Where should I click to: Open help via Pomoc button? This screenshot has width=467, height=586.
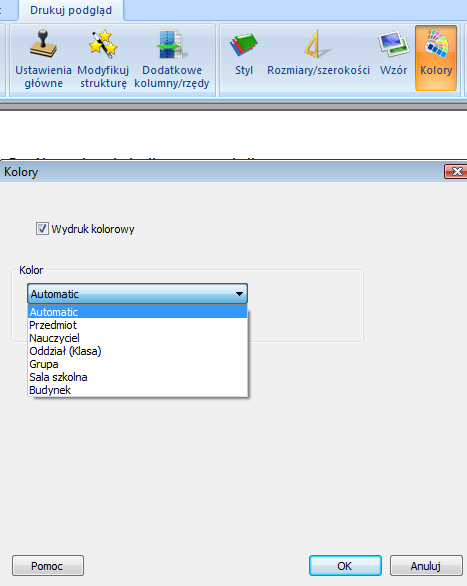[x=47, y=565]
